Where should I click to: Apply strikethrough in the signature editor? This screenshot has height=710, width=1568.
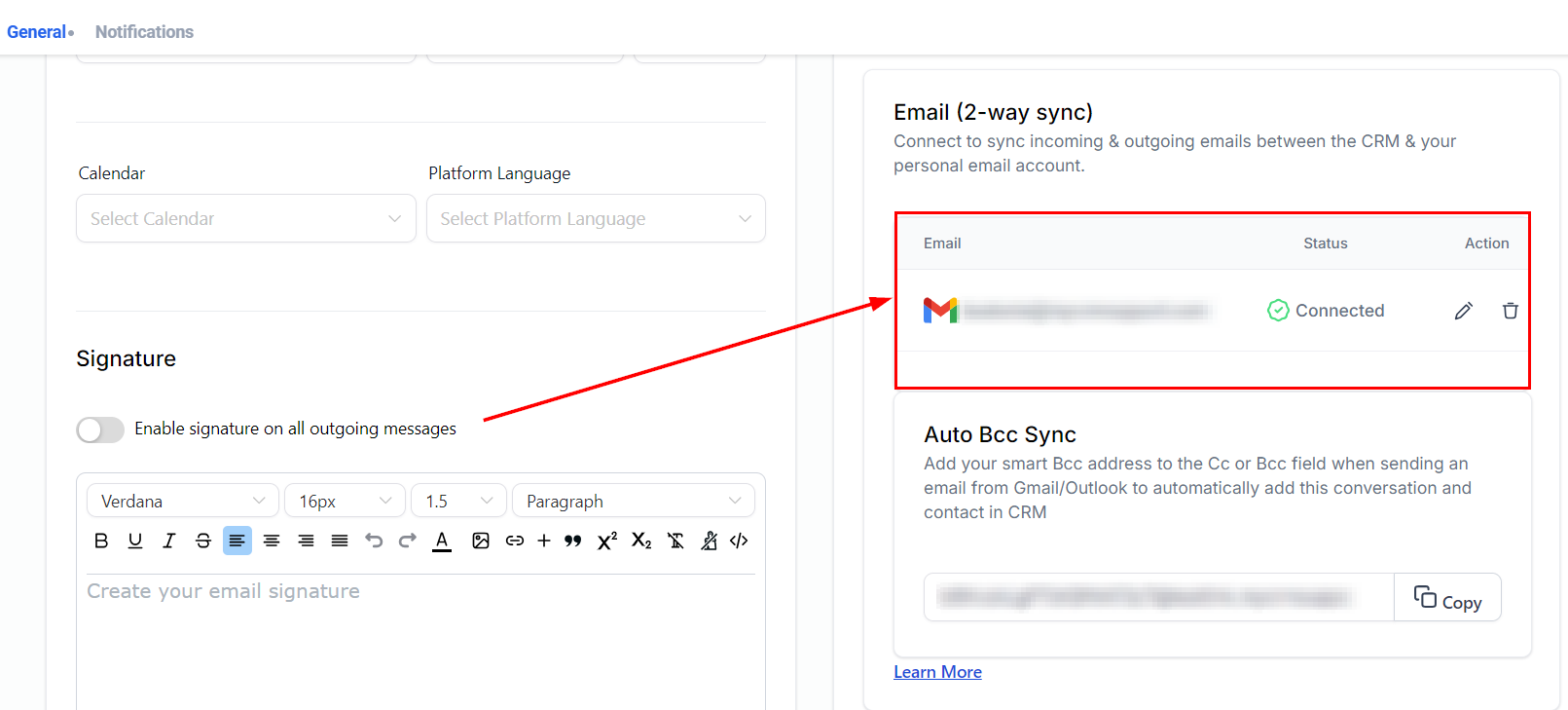point(203,541)
